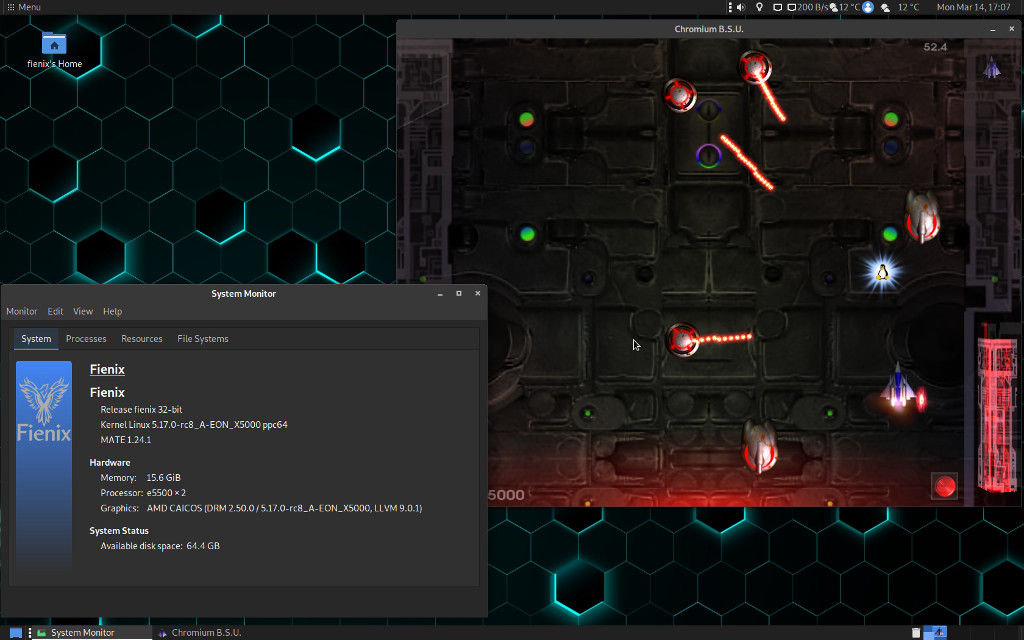Click the 'System Status' section heading
This screenshot has width=1024, height=640.
[x=119, y=531]
